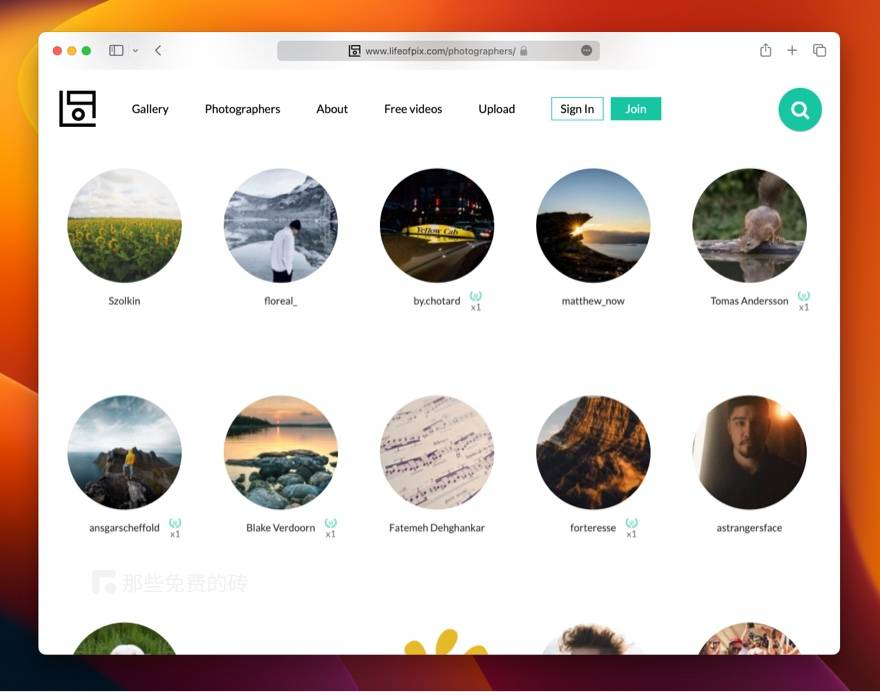Click the red close window button
Image resolution: width=880 pixels, height=692 pixels.
pos(57,51)
